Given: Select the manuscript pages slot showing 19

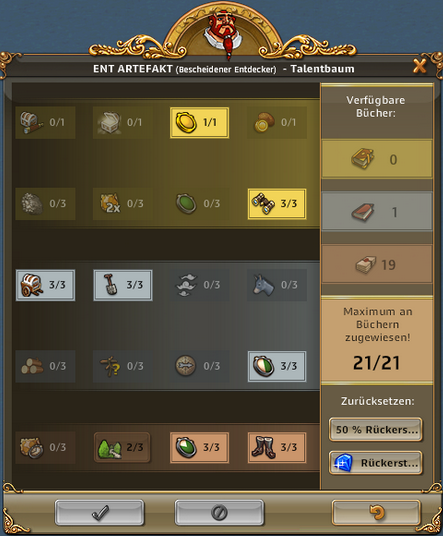Looking at the screenshot, I should pos(377,264).
